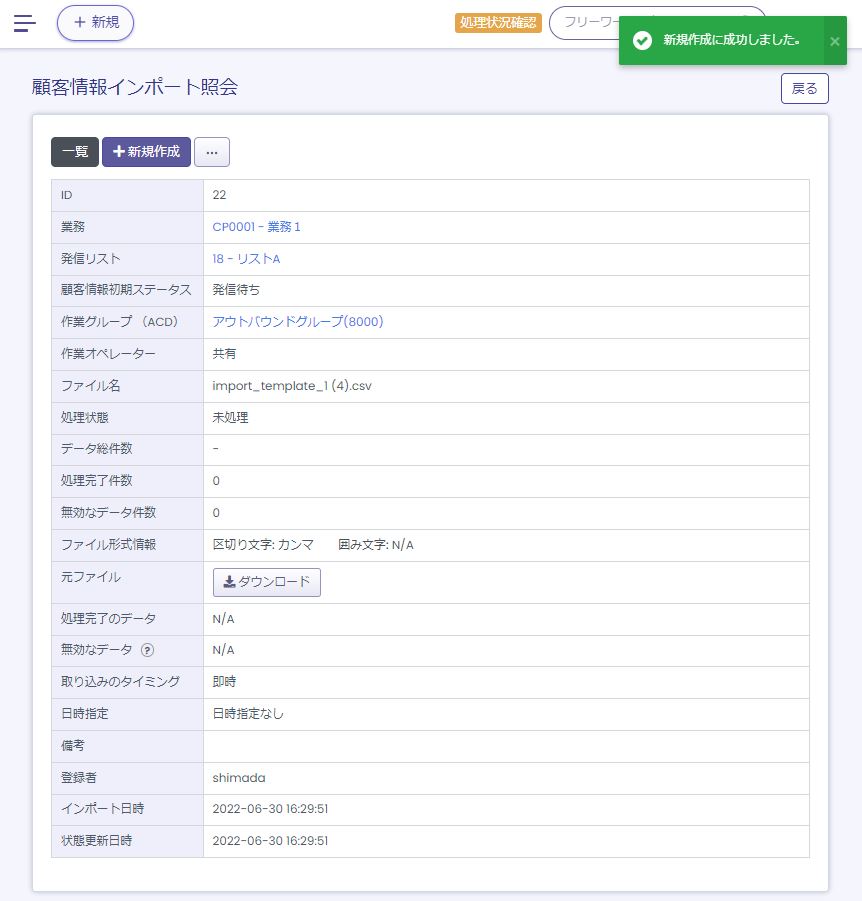Image resolution: width=862 pixels, height=901 pixels.
Task: Click the インポート日時 timestamp value
Action: (271, 809)
